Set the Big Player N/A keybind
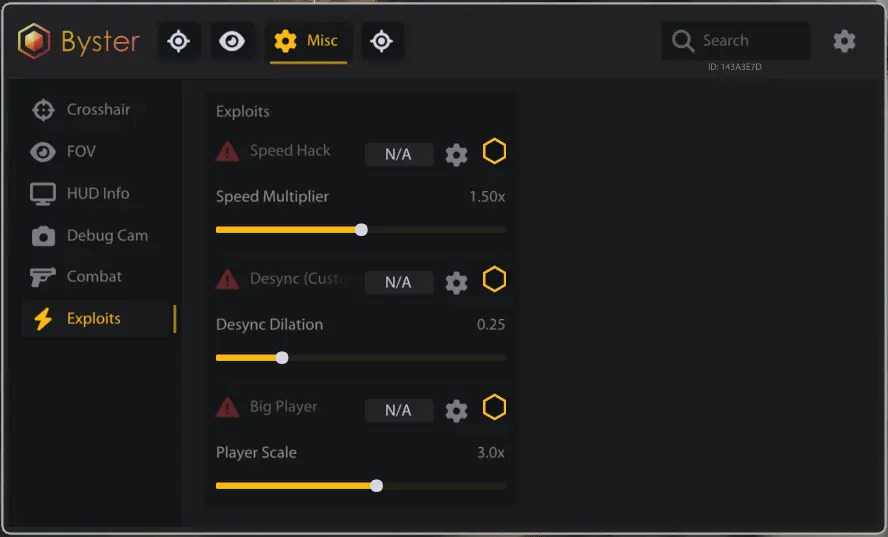This screenshot has width=888, height=537. coord(399,410)
